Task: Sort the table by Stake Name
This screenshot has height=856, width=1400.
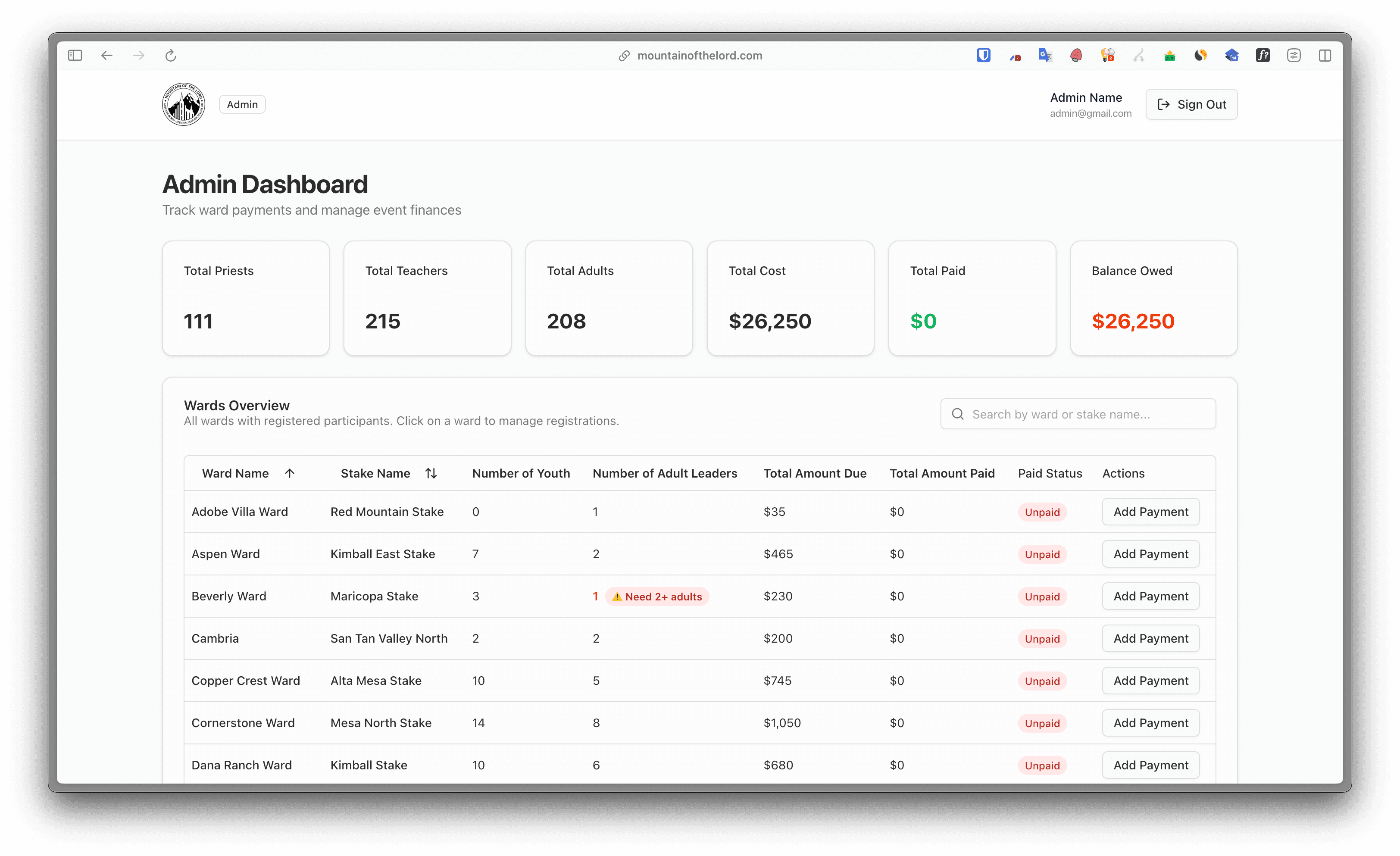Action: [389, 473]
